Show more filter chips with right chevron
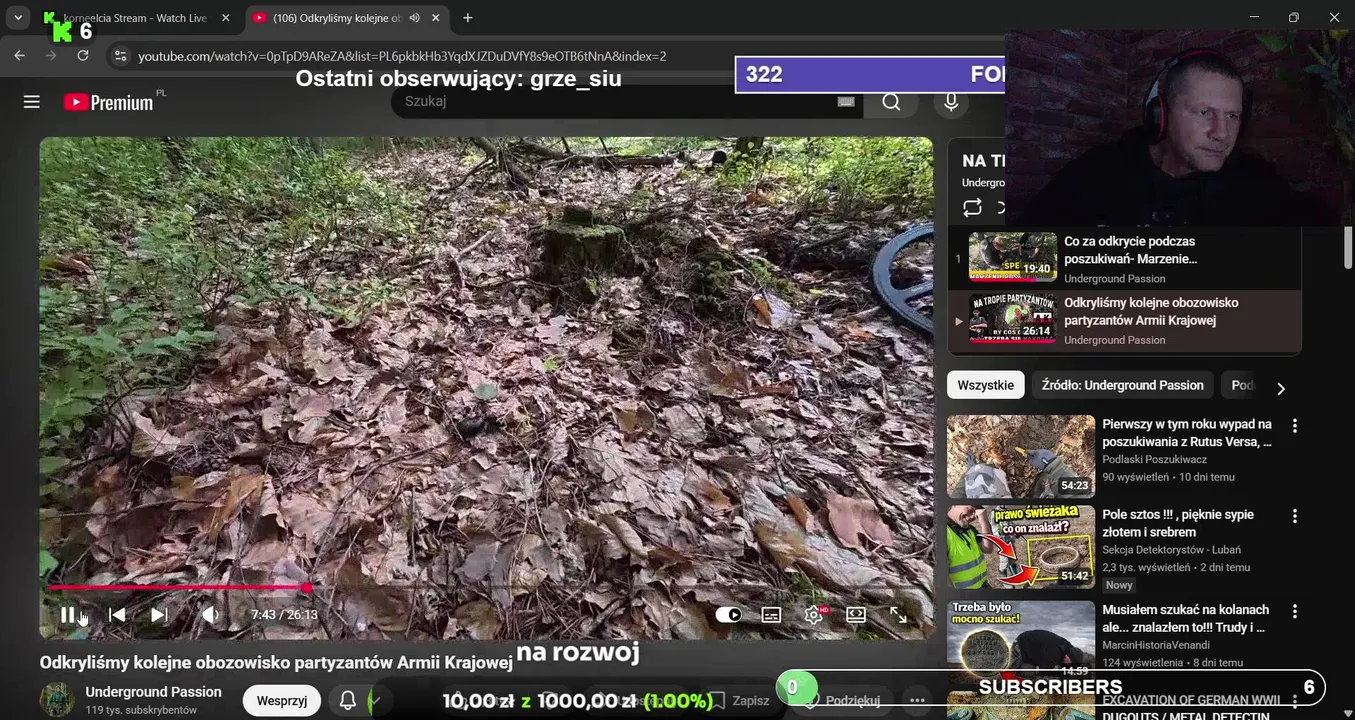The height and width of the screenshot is (720, 1355). point(1280,388)
